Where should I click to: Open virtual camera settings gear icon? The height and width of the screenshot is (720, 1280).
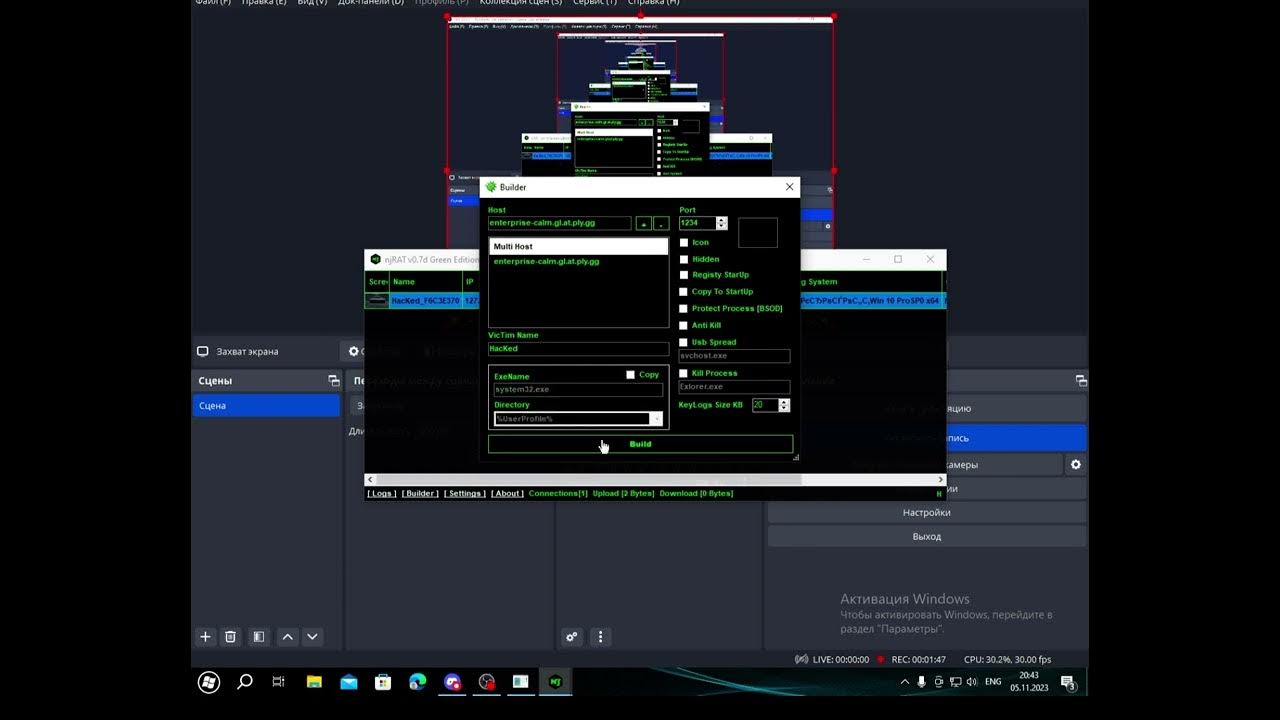point(1076,465)
